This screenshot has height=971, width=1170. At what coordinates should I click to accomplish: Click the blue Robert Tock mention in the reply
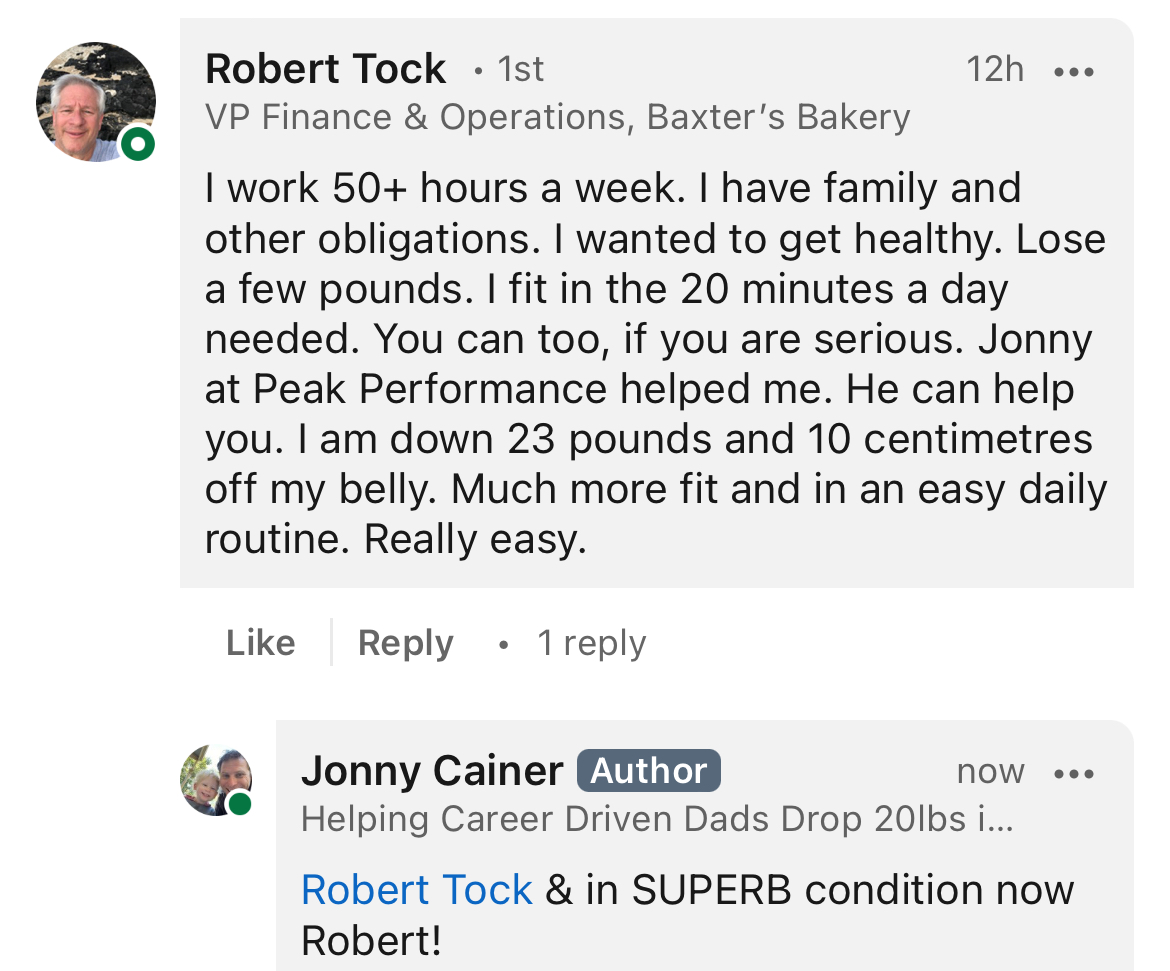click(x=416, y=890)
